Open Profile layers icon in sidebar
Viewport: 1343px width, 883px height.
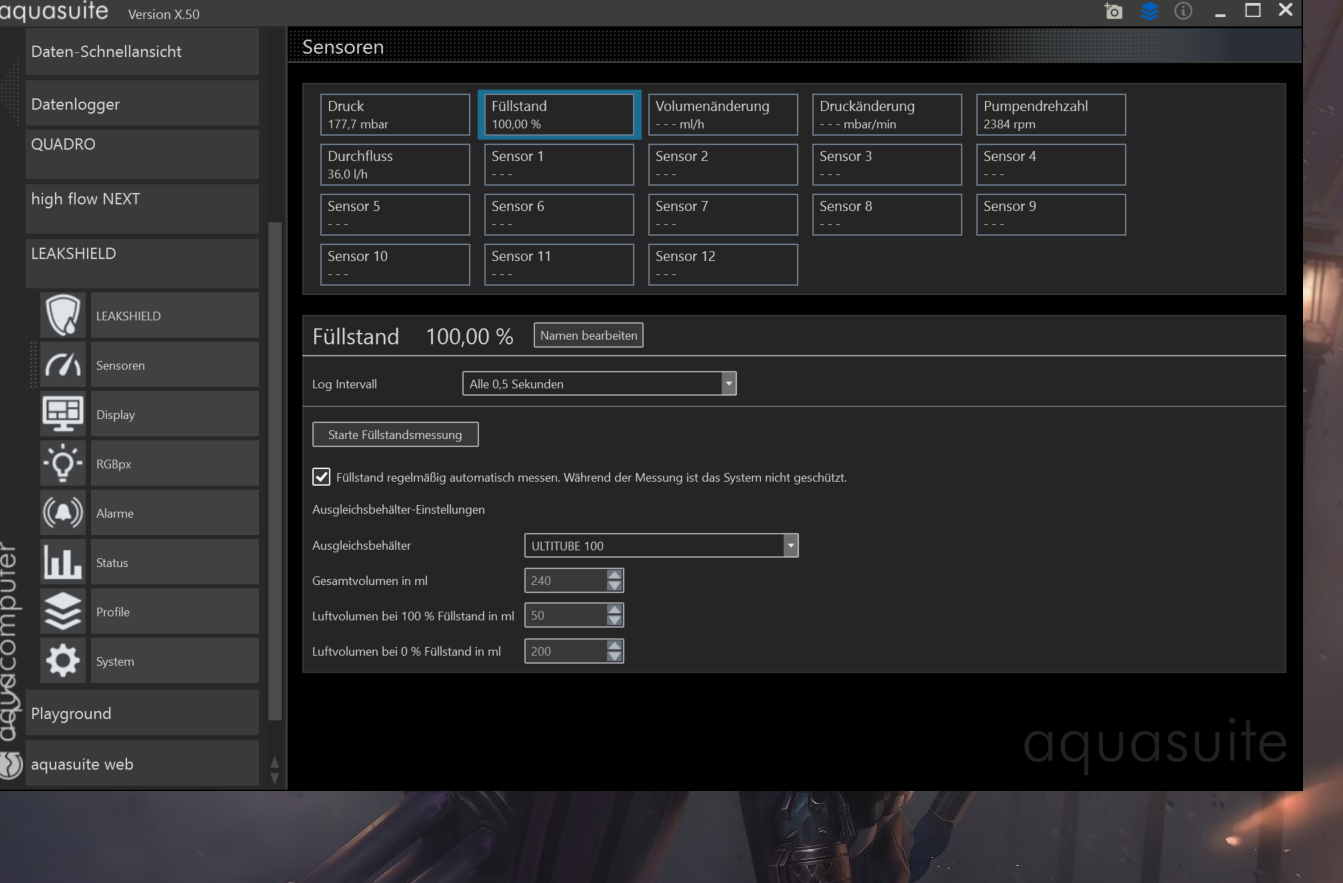tap(62, 612)
